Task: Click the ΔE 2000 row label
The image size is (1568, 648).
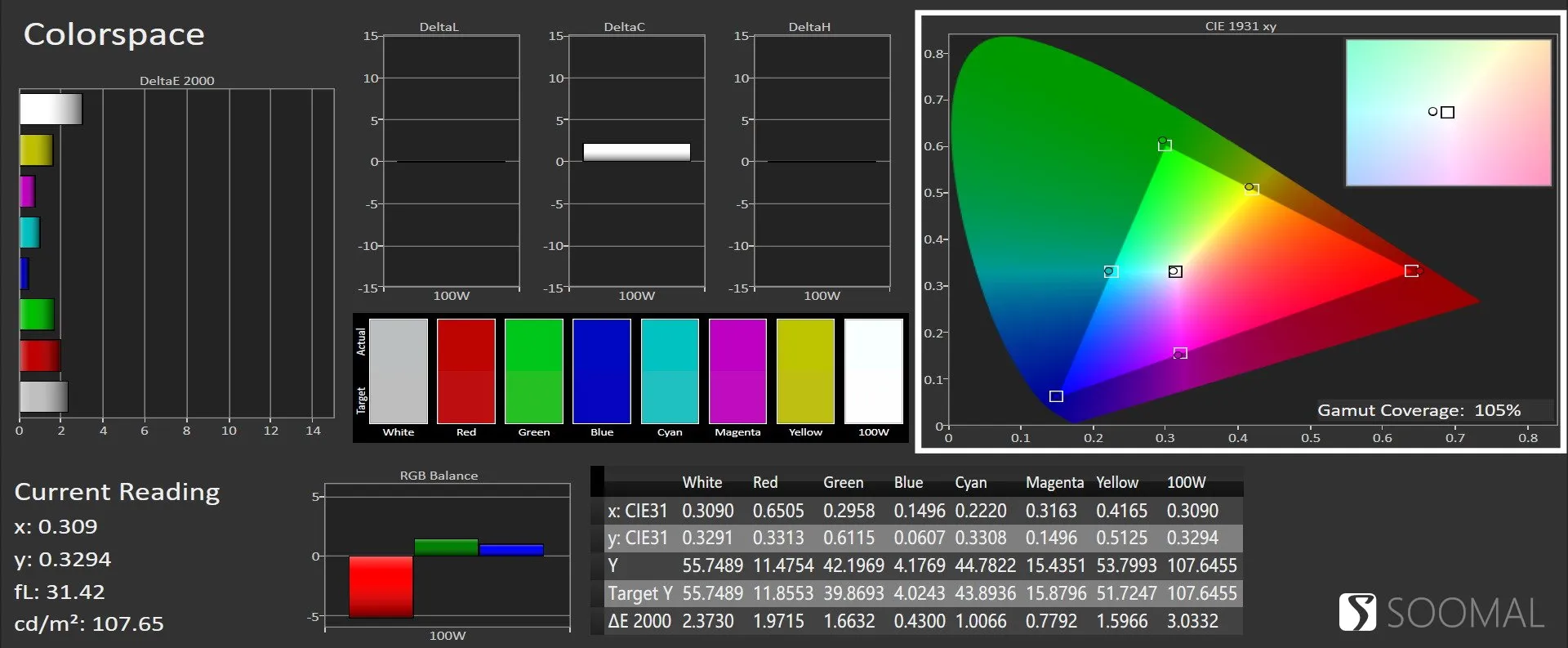Action: click(639, 621)
